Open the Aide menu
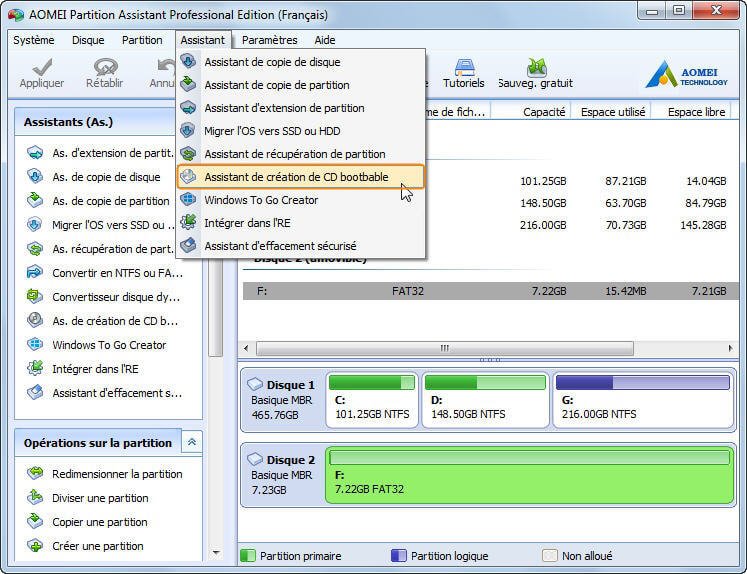Image resolution: width=747 pixels, height=574 pixels. pyautogui.click(x=325, y=40)
